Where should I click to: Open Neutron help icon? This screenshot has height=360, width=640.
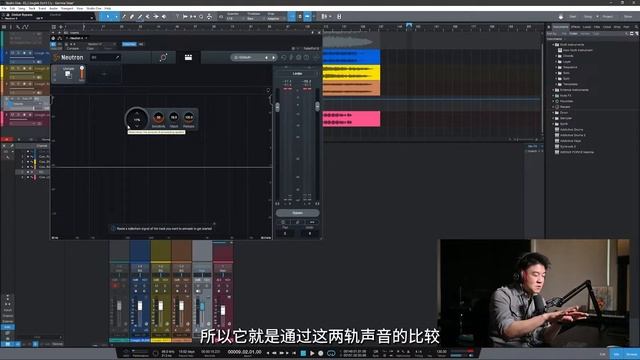(307, 58)
